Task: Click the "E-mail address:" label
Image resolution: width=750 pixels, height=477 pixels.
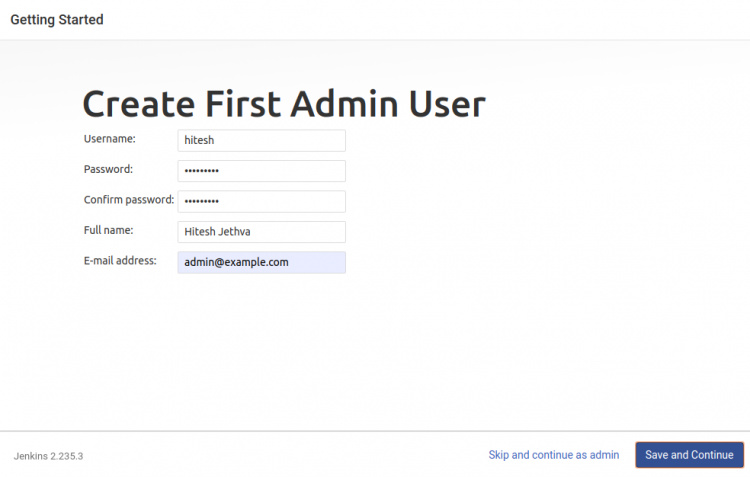Action: [120, 261]
